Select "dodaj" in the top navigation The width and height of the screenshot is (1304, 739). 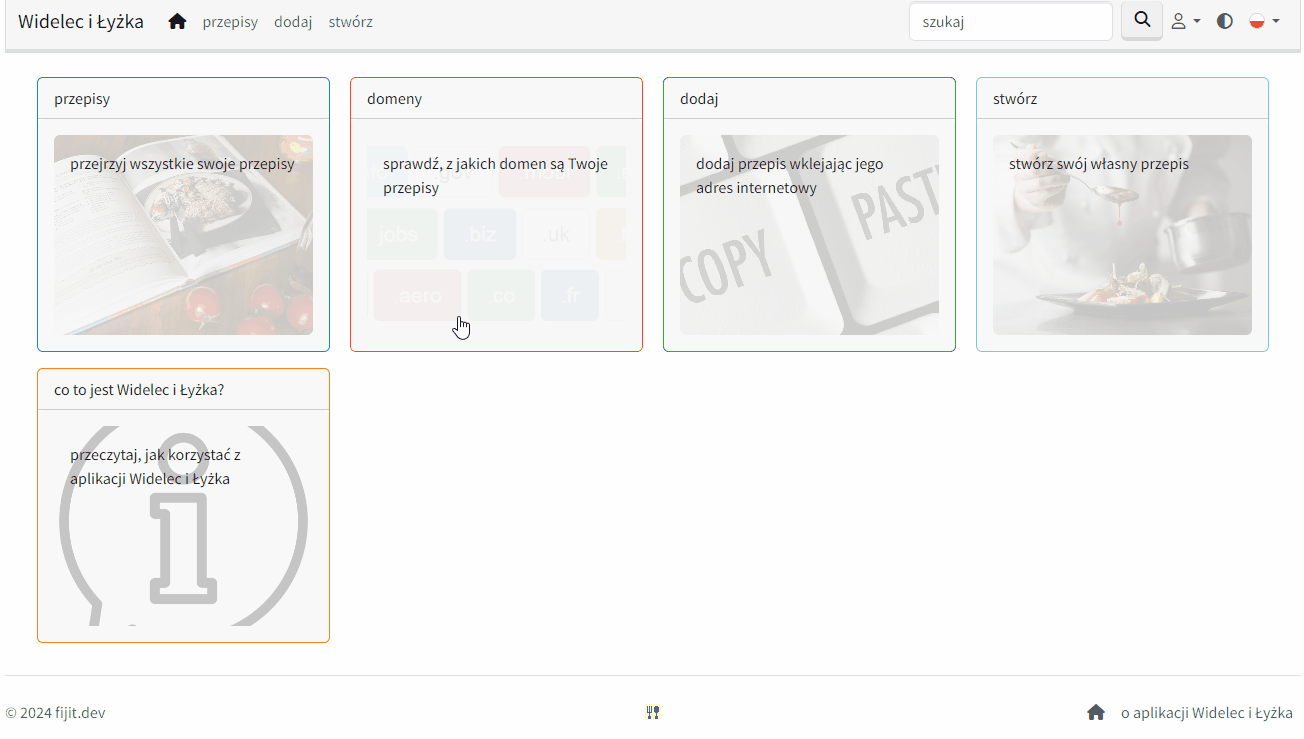coord(293,21)
